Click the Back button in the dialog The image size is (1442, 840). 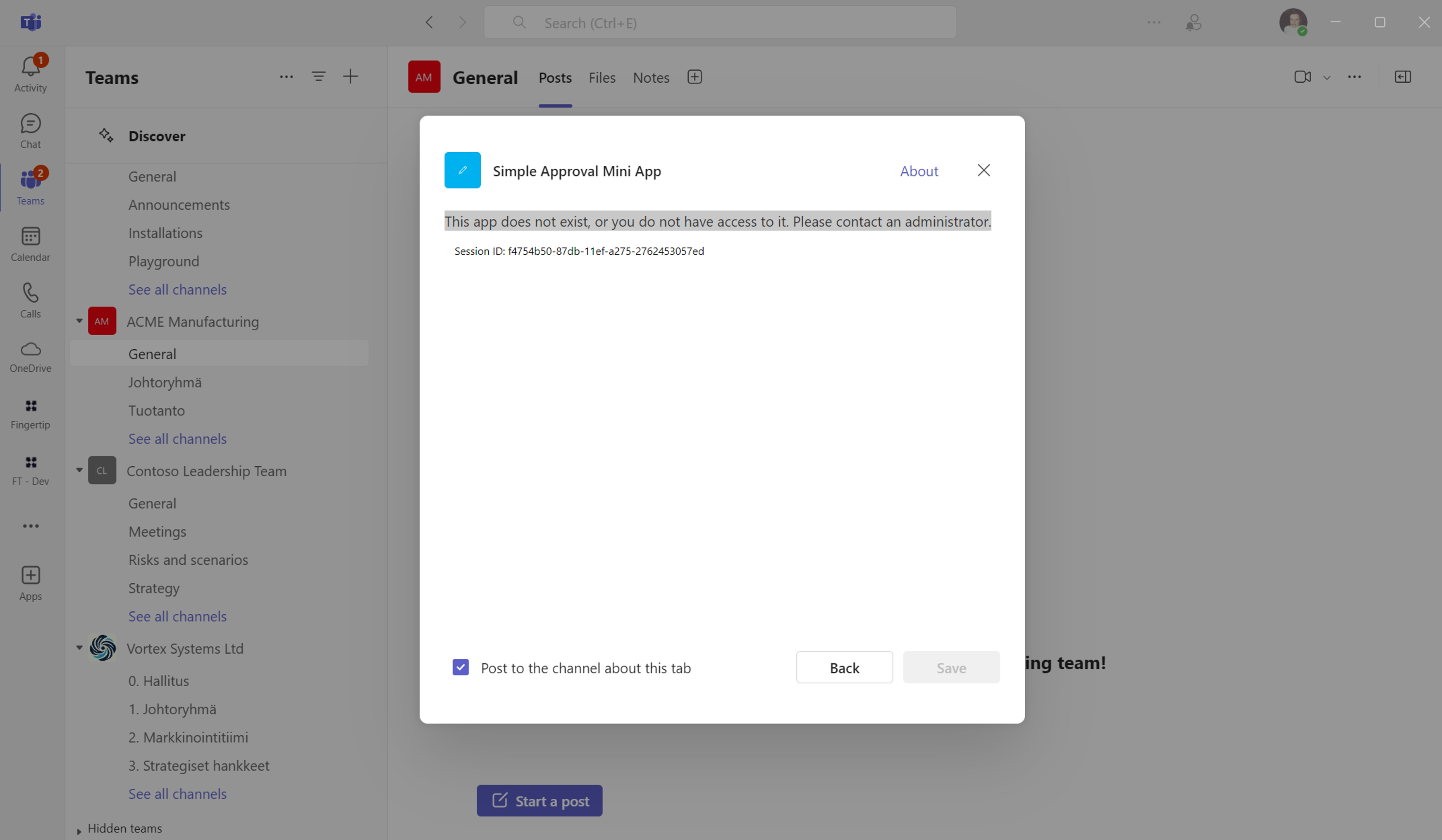pyautogui.click(x=844, y=667)
